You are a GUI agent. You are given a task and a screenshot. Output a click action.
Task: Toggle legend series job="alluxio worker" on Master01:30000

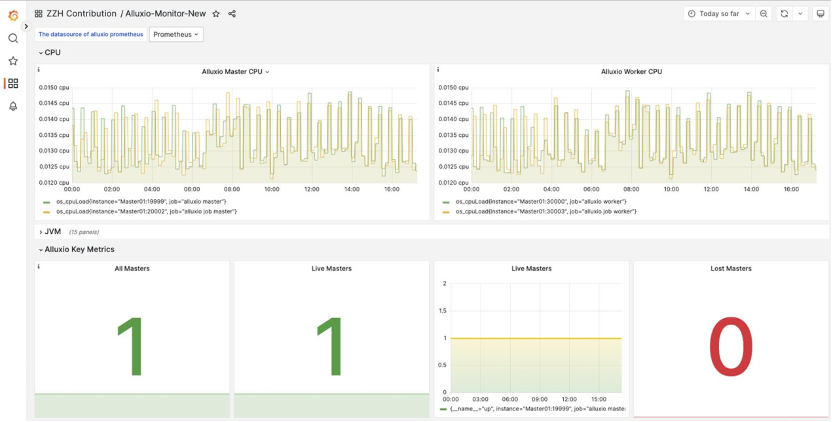coord(541,202)
